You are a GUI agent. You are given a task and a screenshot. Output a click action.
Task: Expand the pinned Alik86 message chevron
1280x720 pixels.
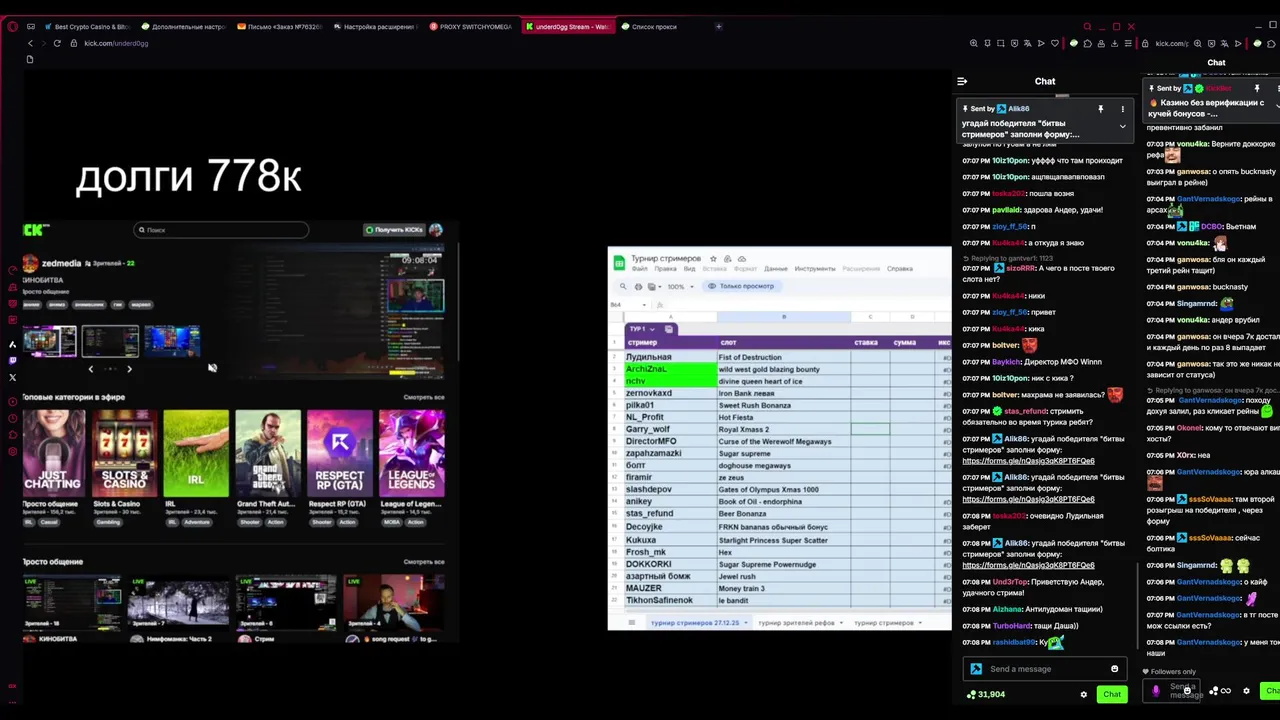pos(1122,127)
